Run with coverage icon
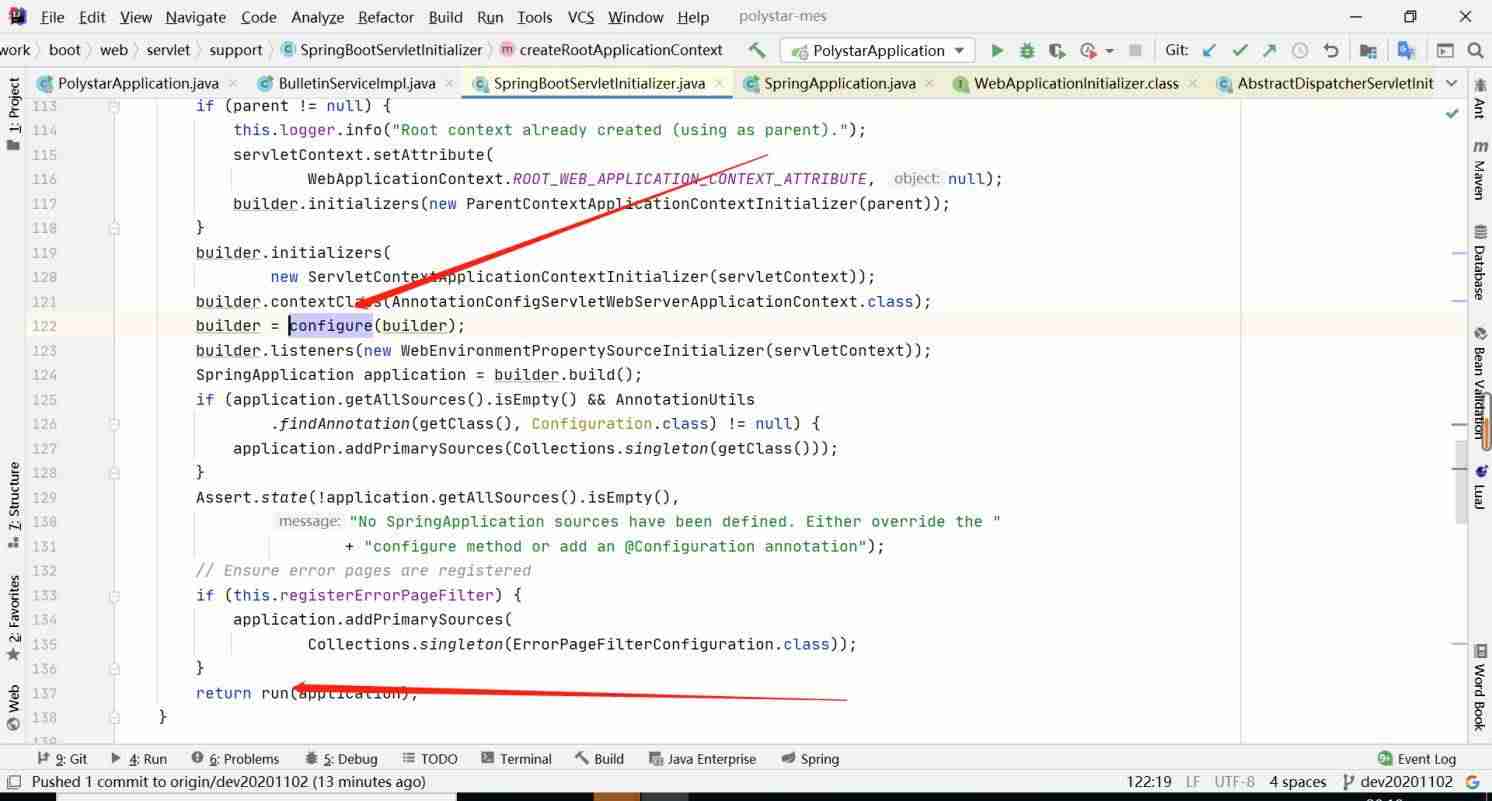This screenshot has width=1492, height=801. coord(1056,50)
